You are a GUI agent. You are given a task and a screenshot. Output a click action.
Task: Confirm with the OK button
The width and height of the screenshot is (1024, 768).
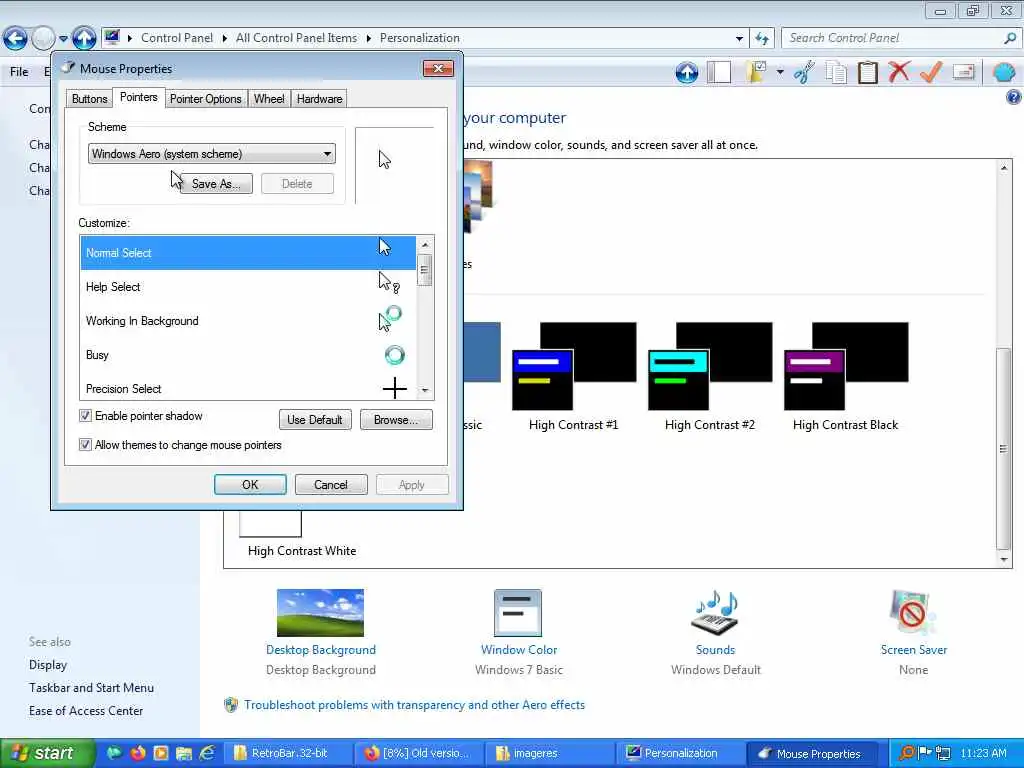pos(250,485)
